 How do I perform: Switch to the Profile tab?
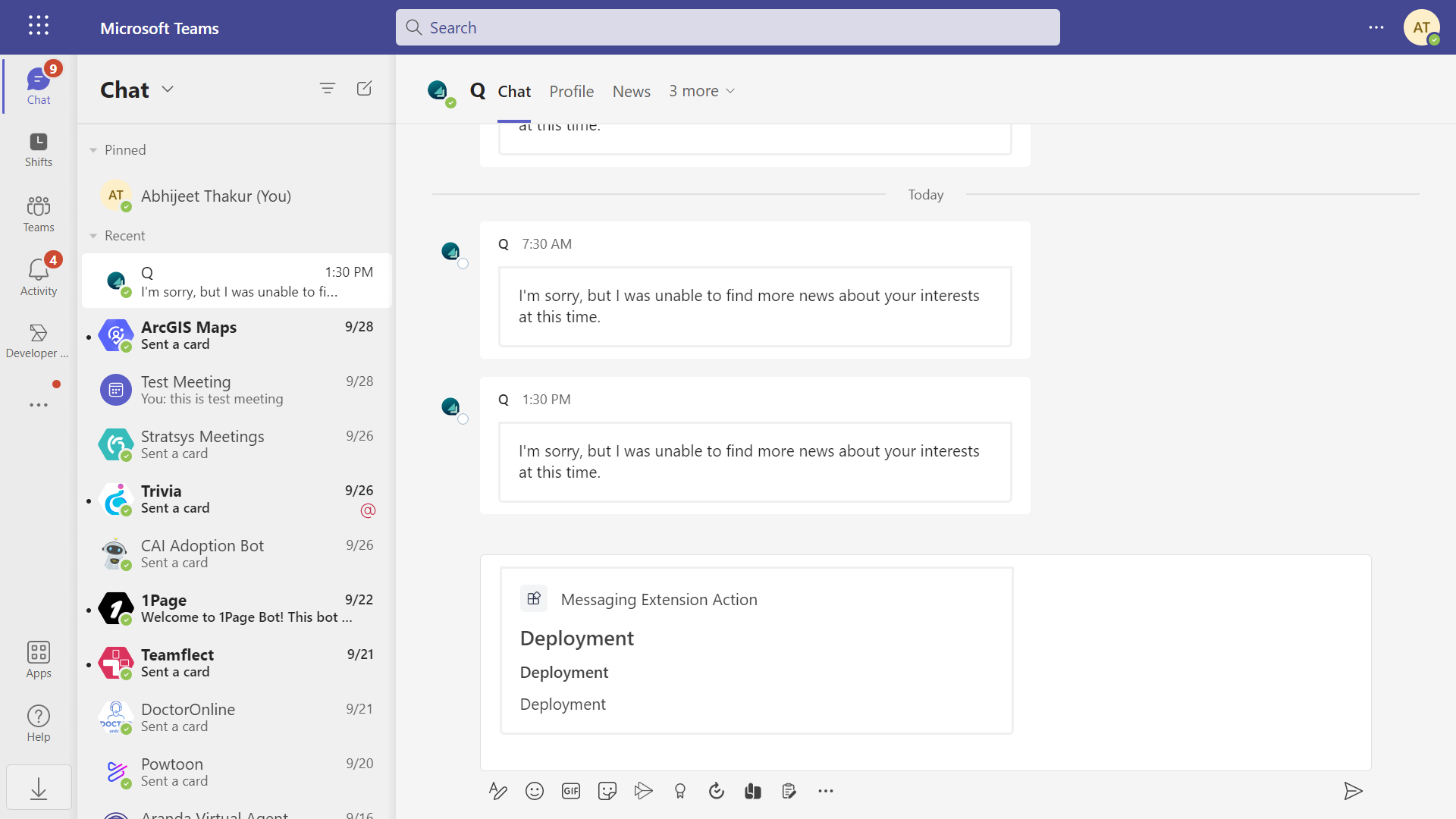tap(572, 92)
